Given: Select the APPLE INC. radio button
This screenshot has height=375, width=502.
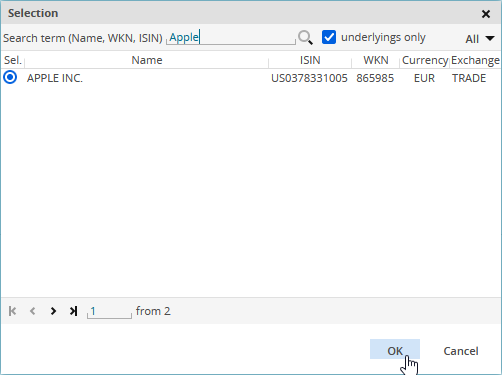Looking at the screenshot, I should point(10,77).
